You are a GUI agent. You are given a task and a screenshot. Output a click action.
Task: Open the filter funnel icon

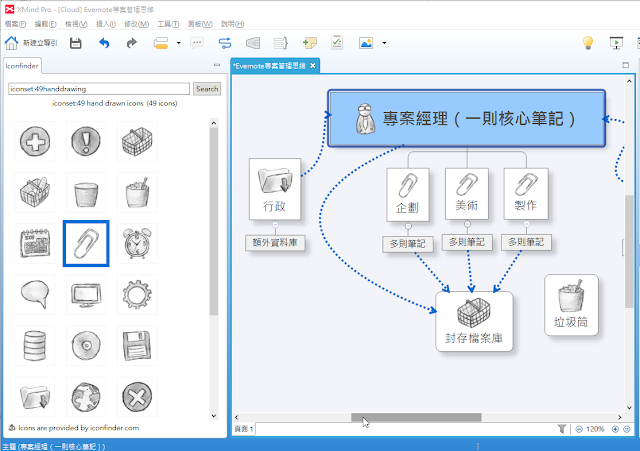tap(562, 429)
